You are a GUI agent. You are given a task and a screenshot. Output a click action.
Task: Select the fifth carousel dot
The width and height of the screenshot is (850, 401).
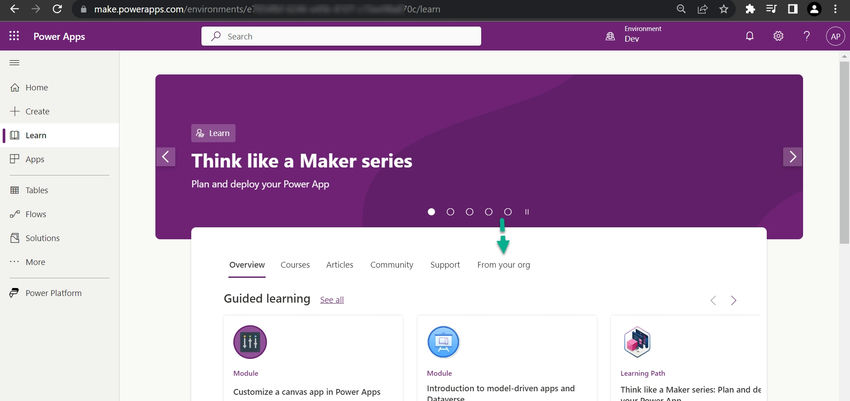tap(508, 212)
